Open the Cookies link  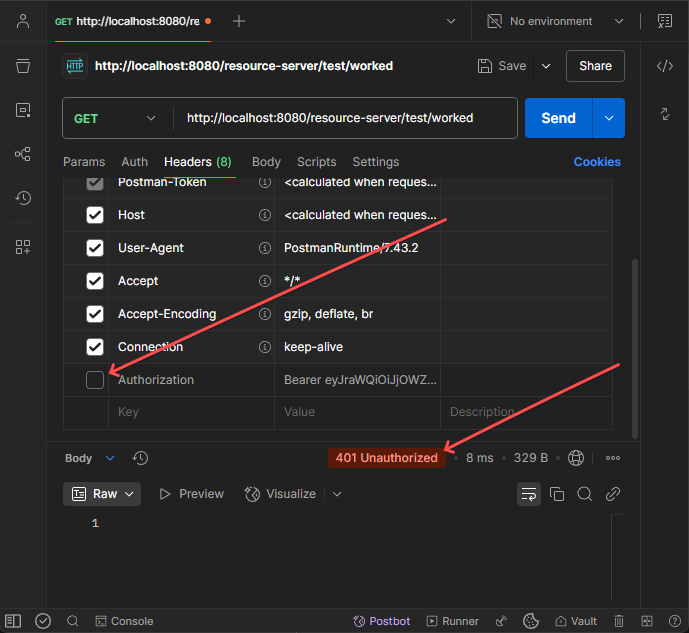click(x=597, y=162)
